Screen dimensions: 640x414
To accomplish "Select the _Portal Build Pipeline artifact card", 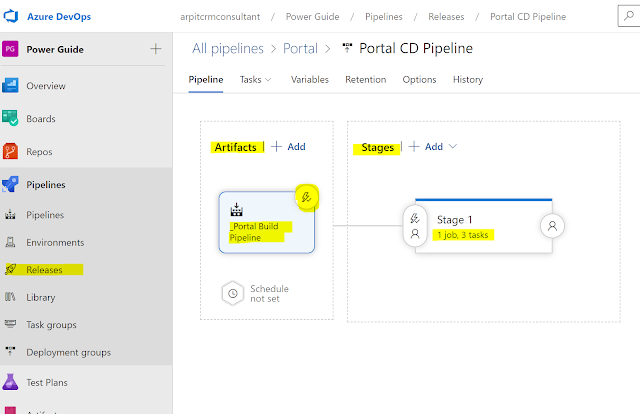I will click(260, 222).
